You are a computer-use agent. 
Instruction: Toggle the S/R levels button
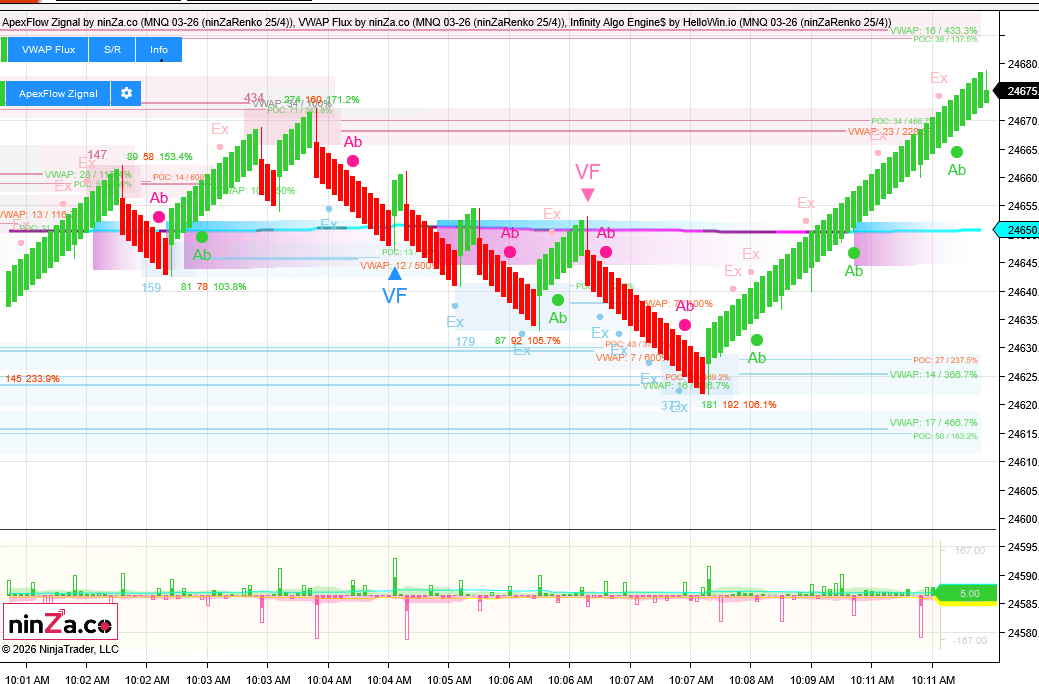[113, 49]
